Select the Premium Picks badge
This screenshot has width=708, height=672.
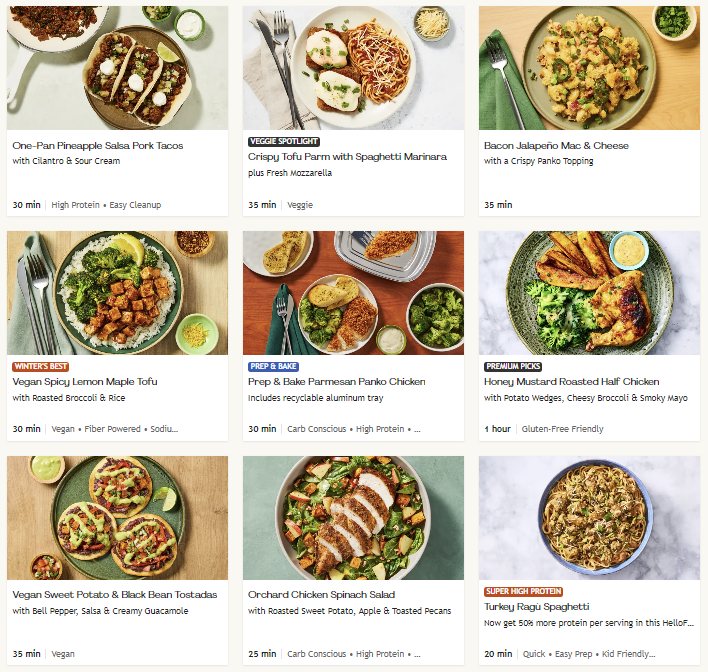pos(514,367)
